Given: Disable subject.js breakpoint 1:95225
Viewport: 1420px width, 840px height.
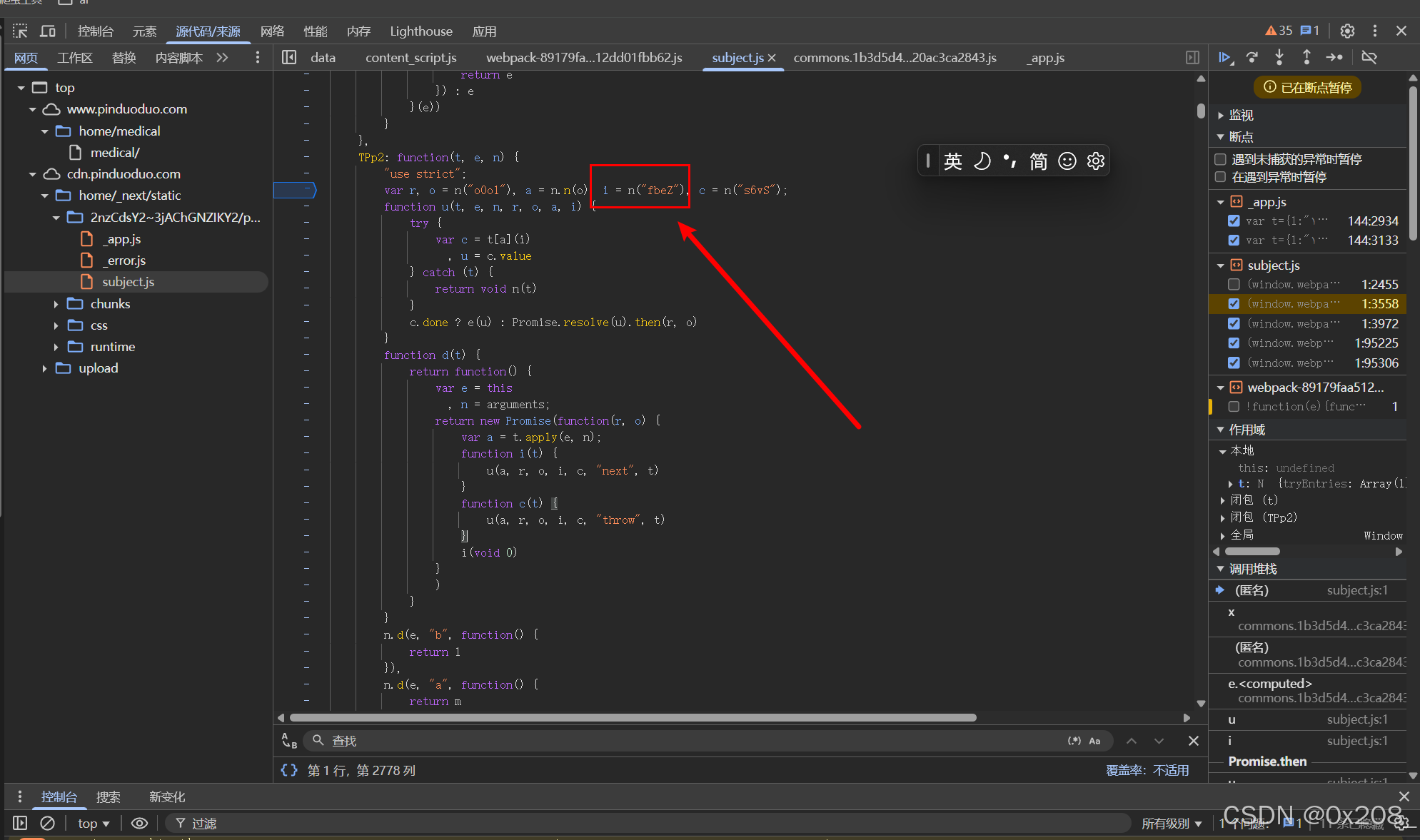Looking at the screenshot, I should pyautogui.click(x=1234, y=343).
